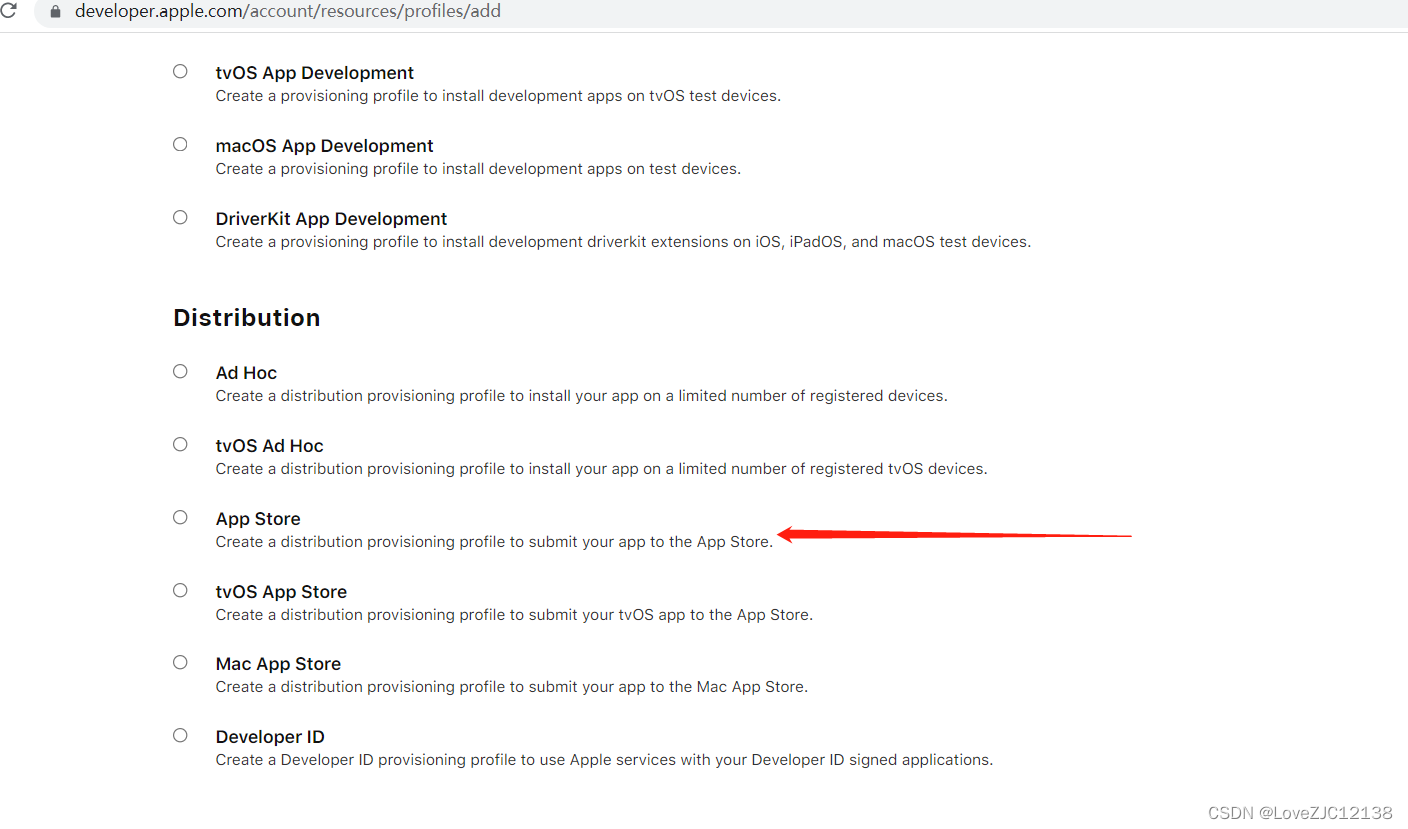Select the tvOS App Store radio button
This screenshot has width=1408, height=829.
(180, 590)
